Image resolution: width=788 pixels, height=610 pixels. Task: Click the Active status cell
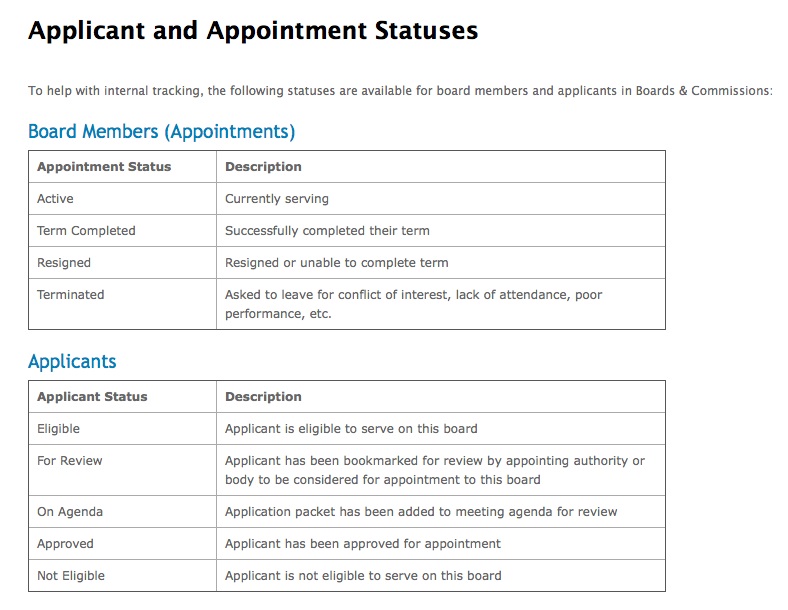55,199
